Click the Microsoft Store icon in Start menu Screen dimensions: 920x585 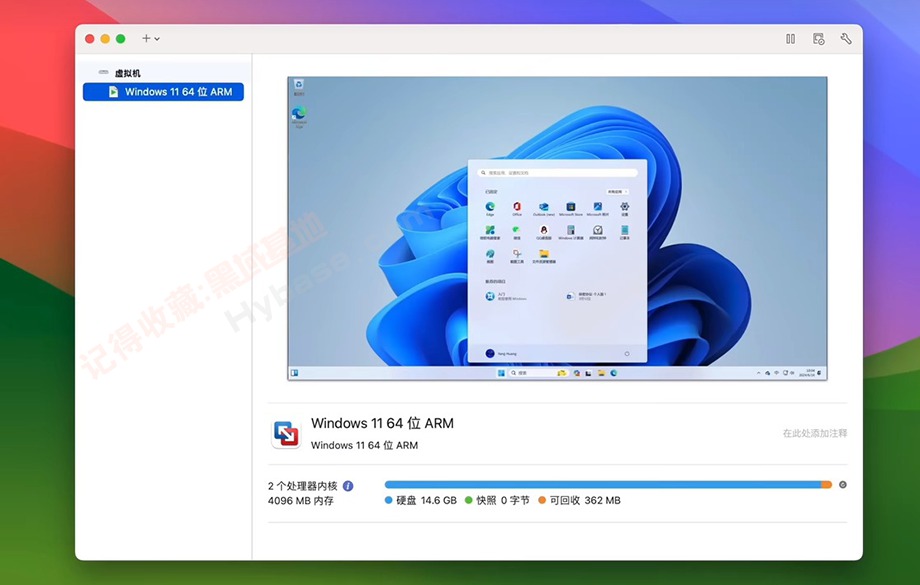click(x=571, y=208)
